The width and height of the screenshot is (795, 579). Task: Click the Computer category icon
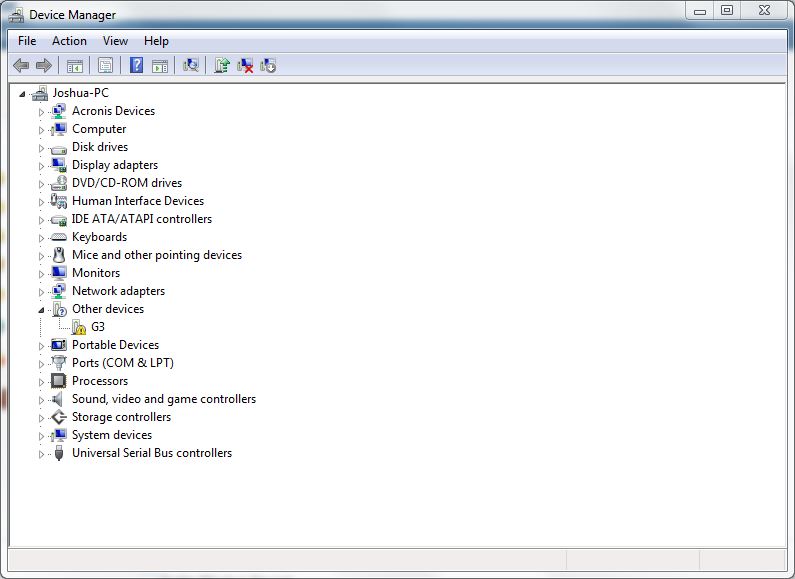pyautogui.click(x=59, y=129)
